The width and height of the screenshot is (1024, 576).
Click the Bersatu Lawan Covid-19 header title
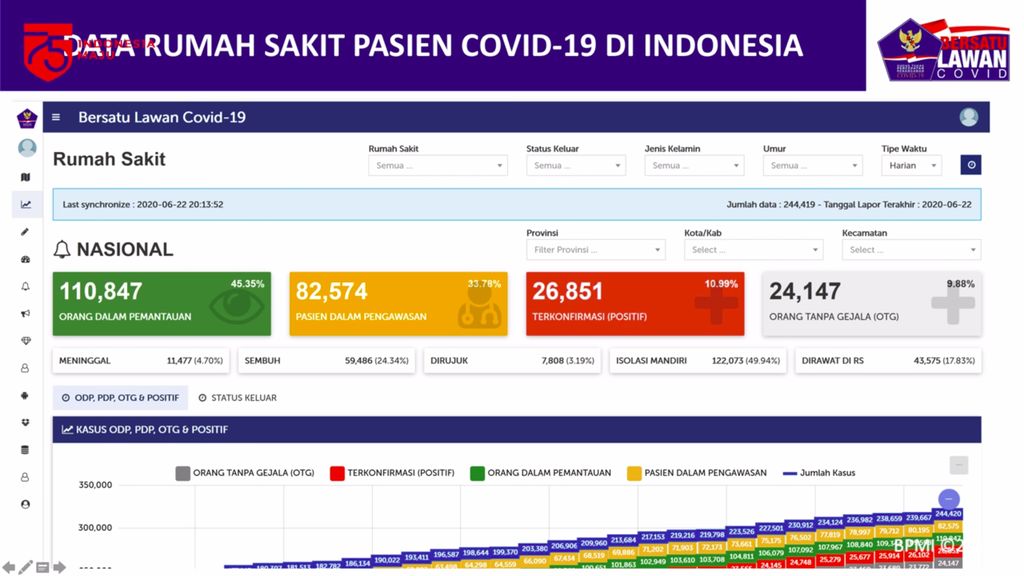click(x=162, y=118)
